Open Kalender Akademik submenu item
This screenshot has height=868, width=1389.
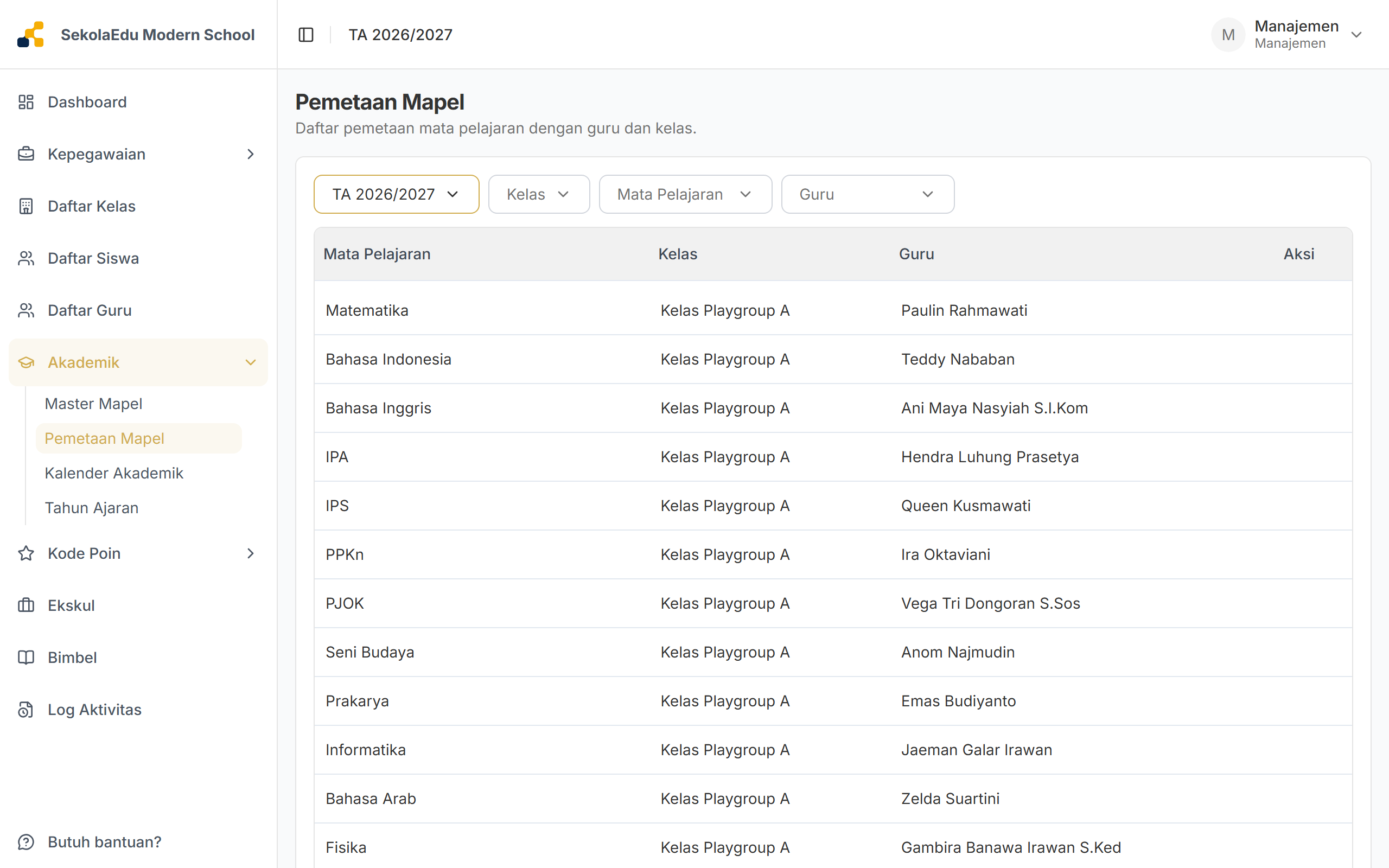(x=113, y=473)
